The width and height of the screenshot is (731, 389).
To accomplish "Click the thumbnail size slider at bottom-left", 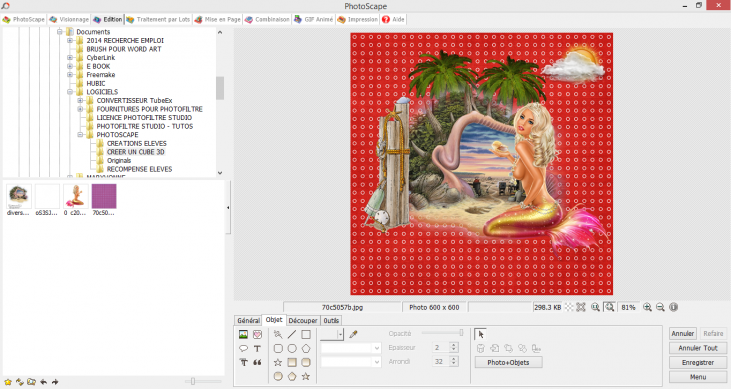I will [193, 382].
